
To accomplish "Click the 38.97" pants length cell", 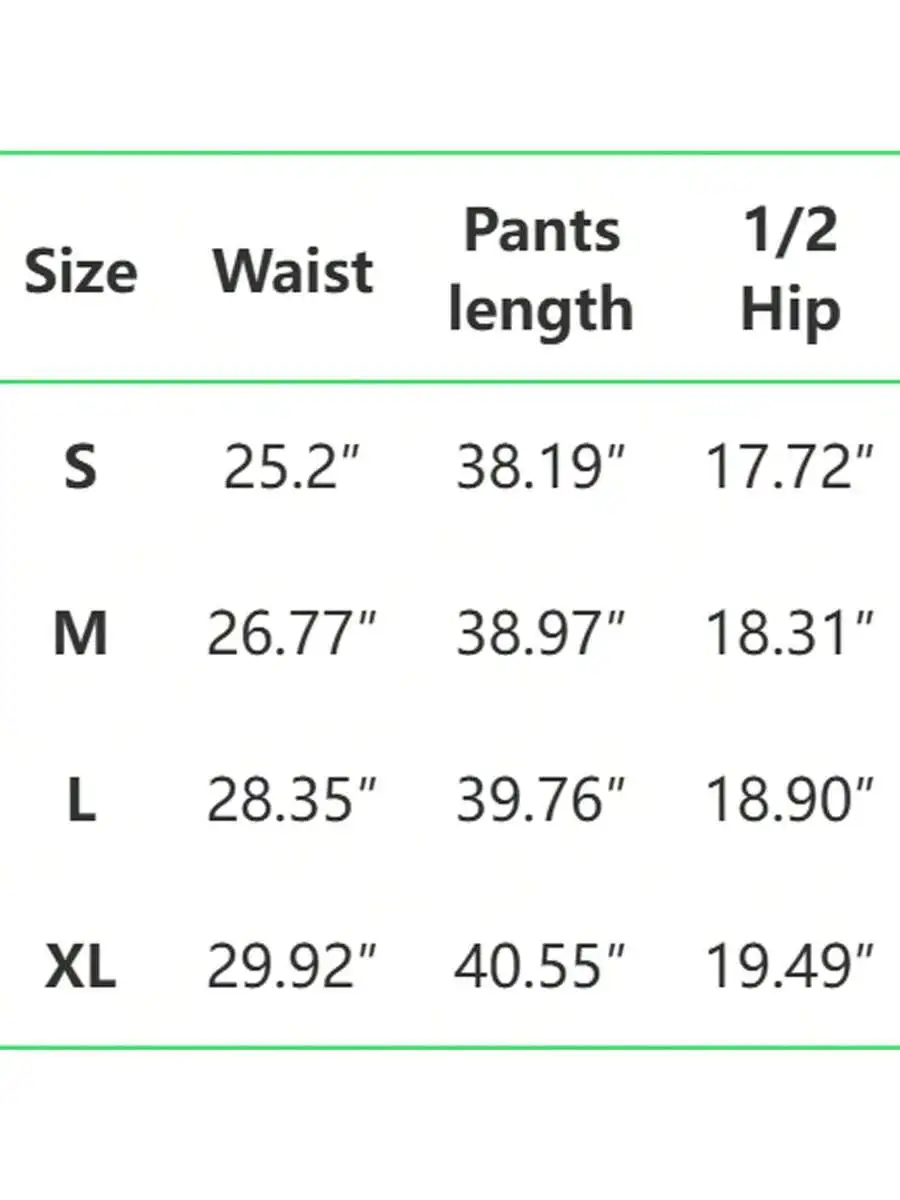I will tap(540, 633).
